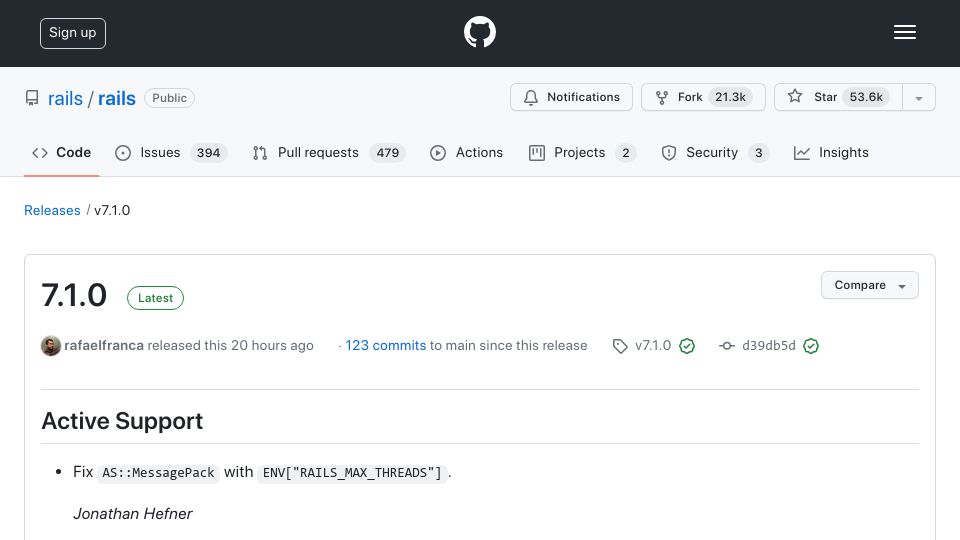The image size is (960, 540).
Task: Click the ENV["RAILS_MAX_THREADS"] code text
Action: (352, 473)
